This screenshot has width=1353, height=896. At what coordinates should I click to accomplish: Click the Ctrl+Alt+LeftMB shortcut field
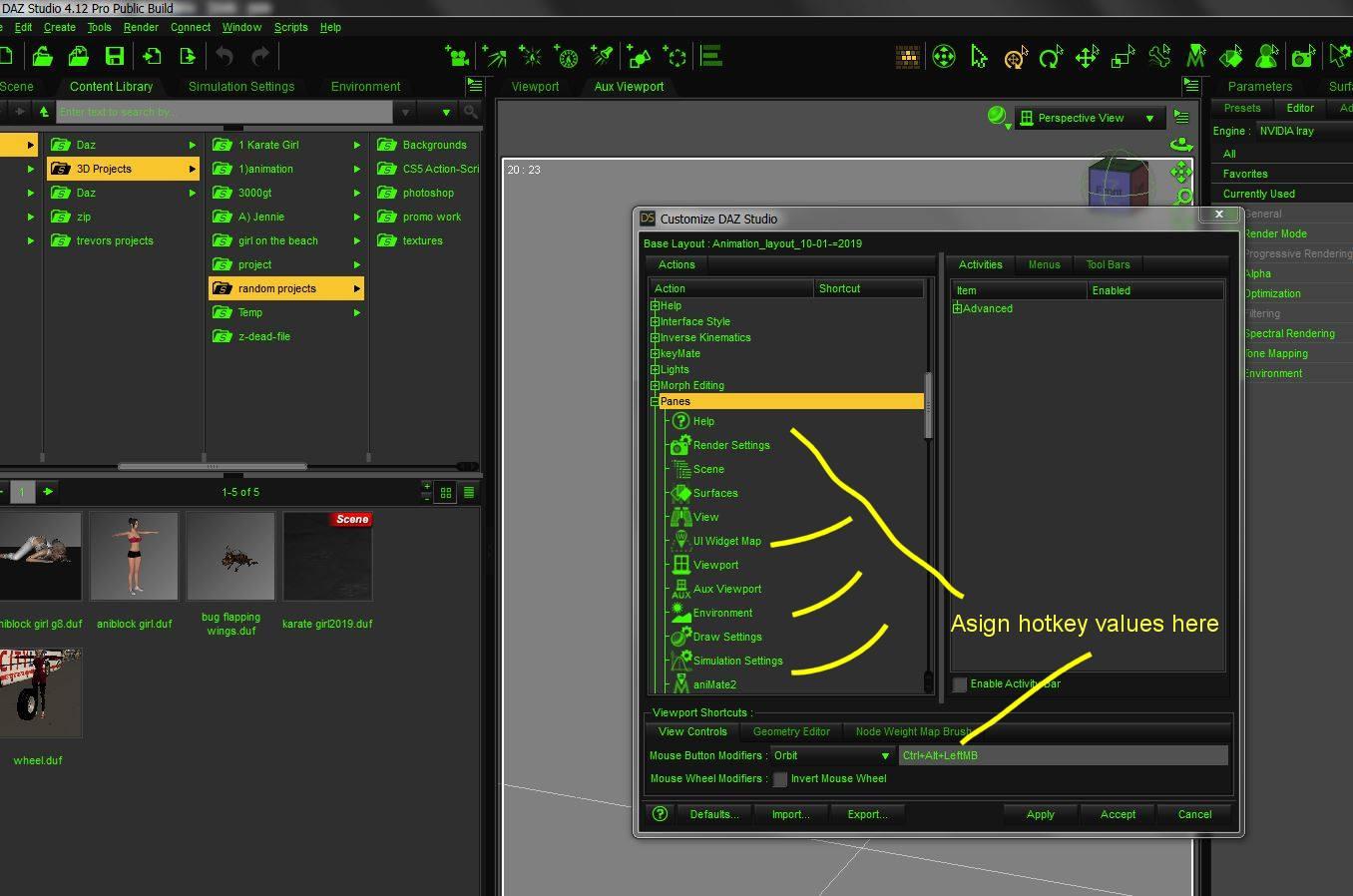(x=1063, y=755)
